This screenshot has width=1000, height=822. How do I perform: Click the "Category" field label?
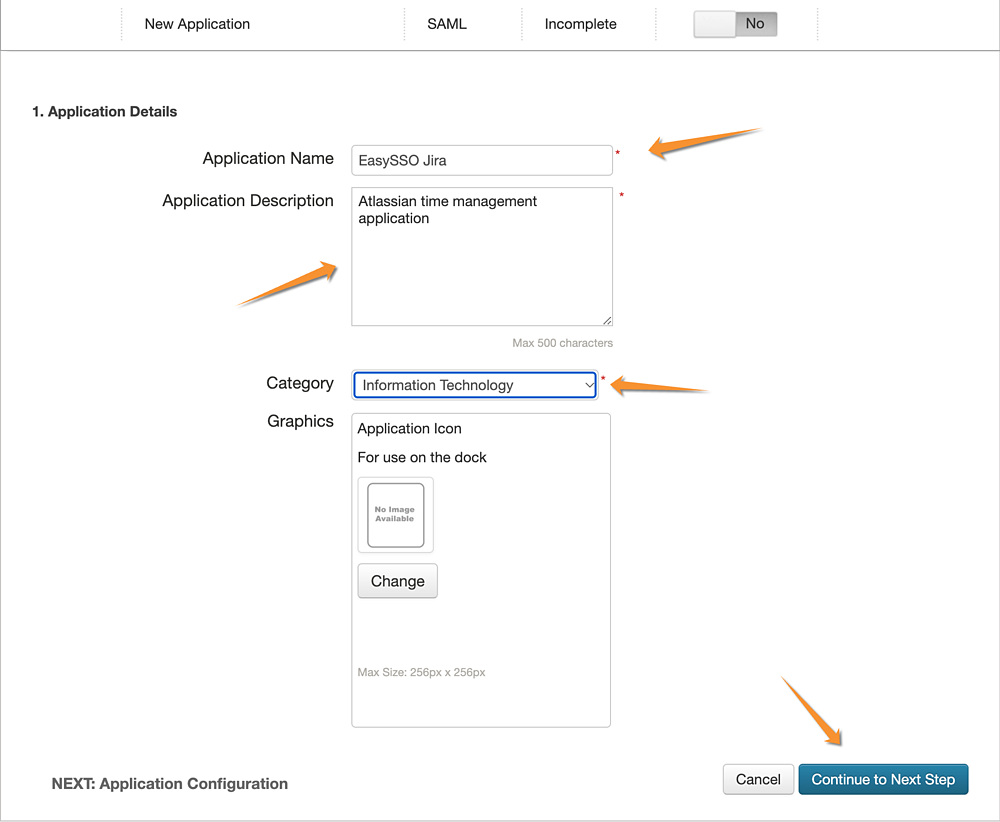[300, 383]
